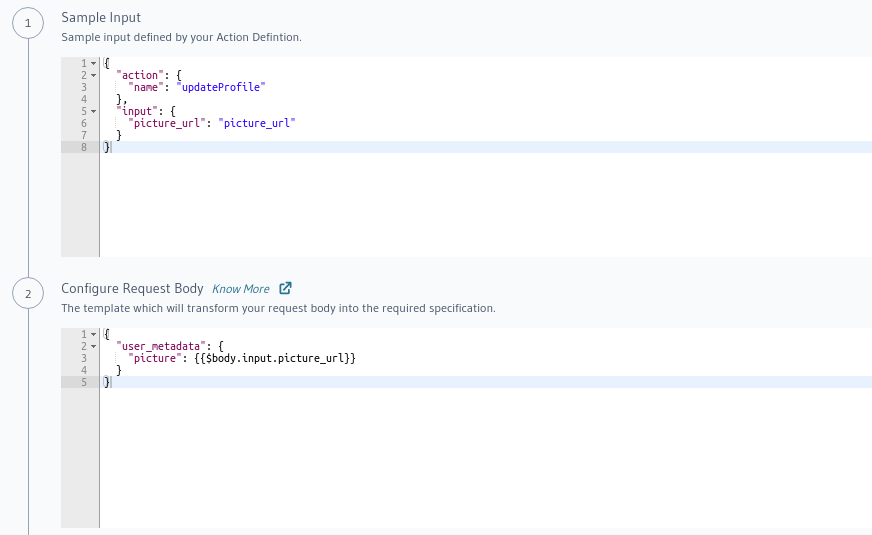Image resolution: width=872 pixels, height=535 pixels.
Task: Click the "name" key in Sample Input
Action: [x=150, y=87]
